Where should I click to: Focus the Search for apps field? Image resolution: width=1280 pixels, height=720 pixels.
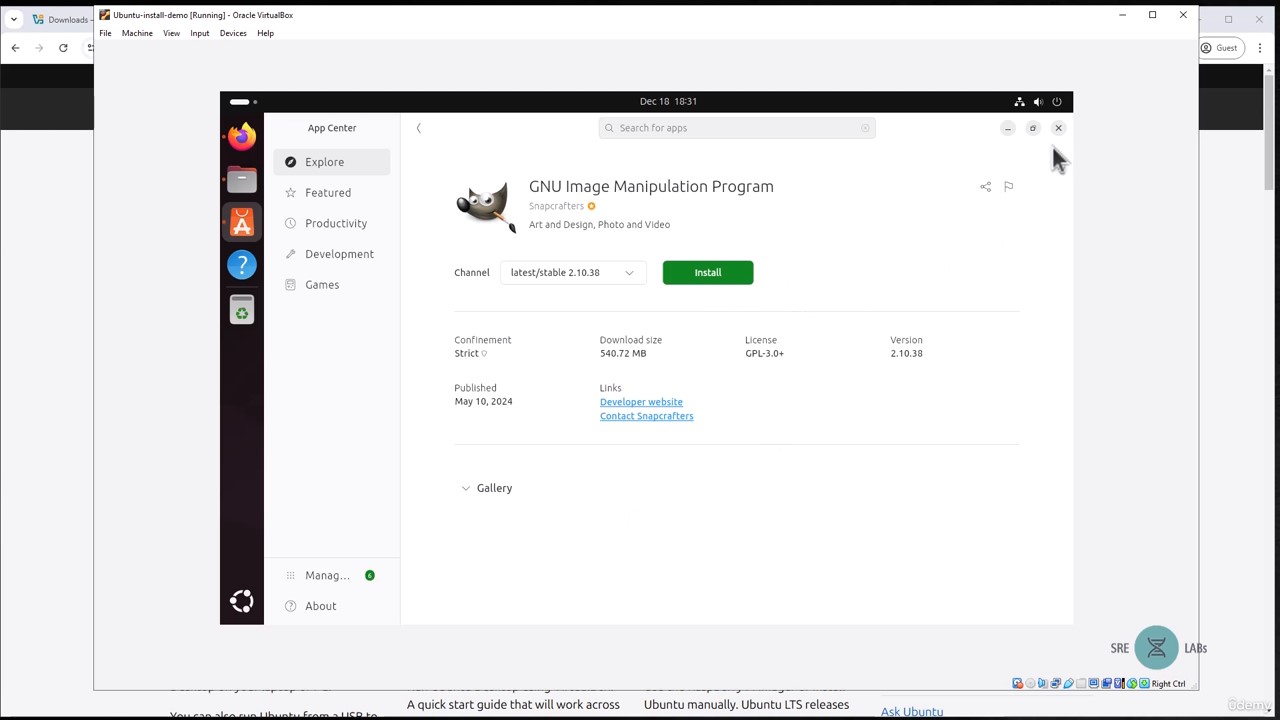pyautogui.click(x=737, y=128)
